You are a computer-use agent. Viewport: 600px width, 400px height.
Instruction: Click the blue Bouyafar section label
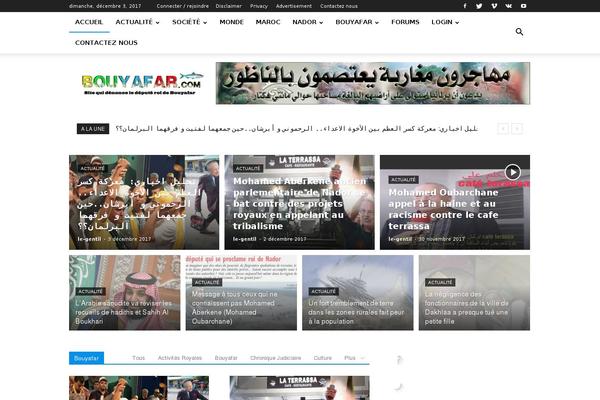click(86, 358)
